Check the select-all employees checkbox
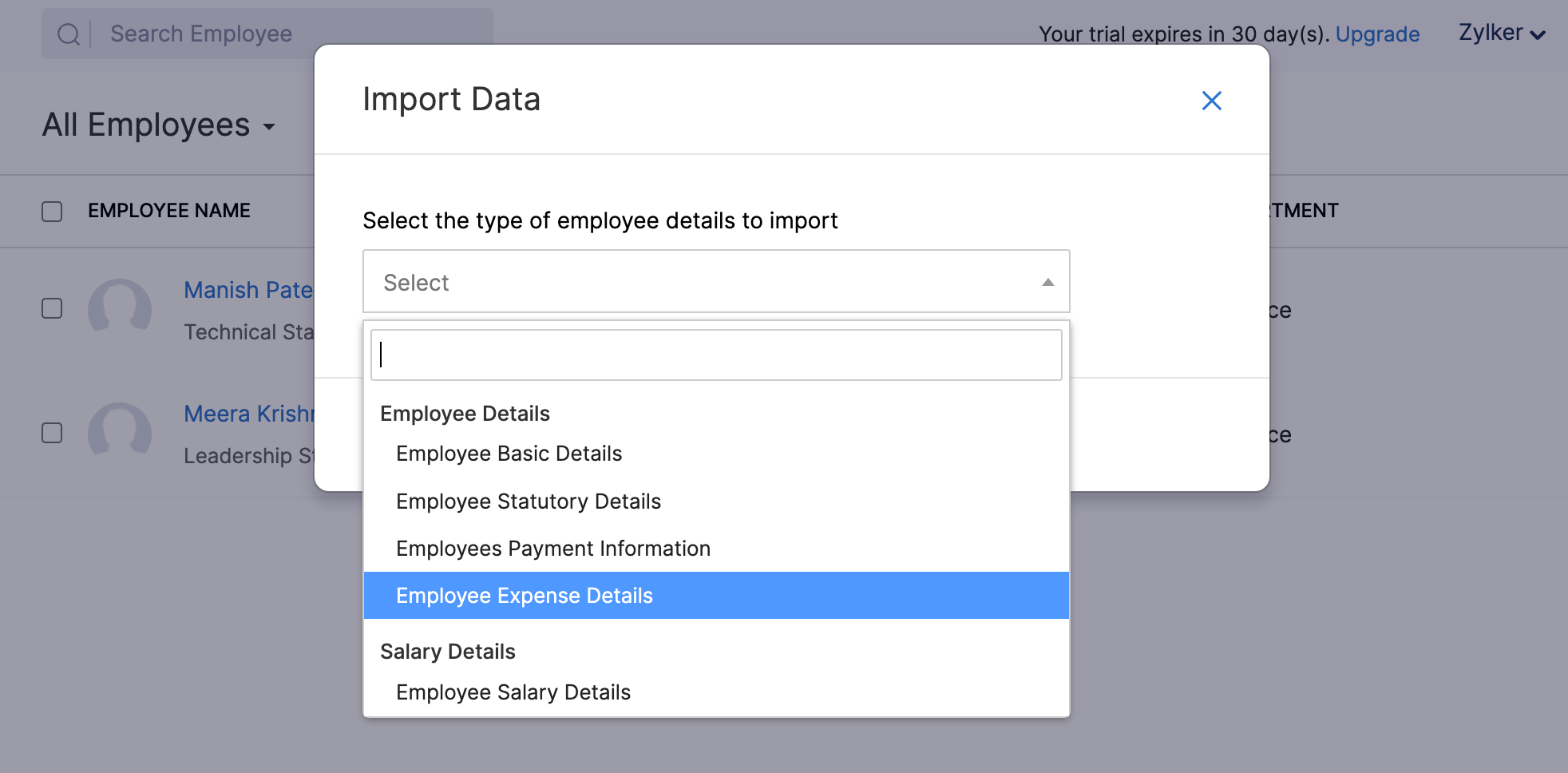The image size is (1568, 773). [x=51, y=210]
